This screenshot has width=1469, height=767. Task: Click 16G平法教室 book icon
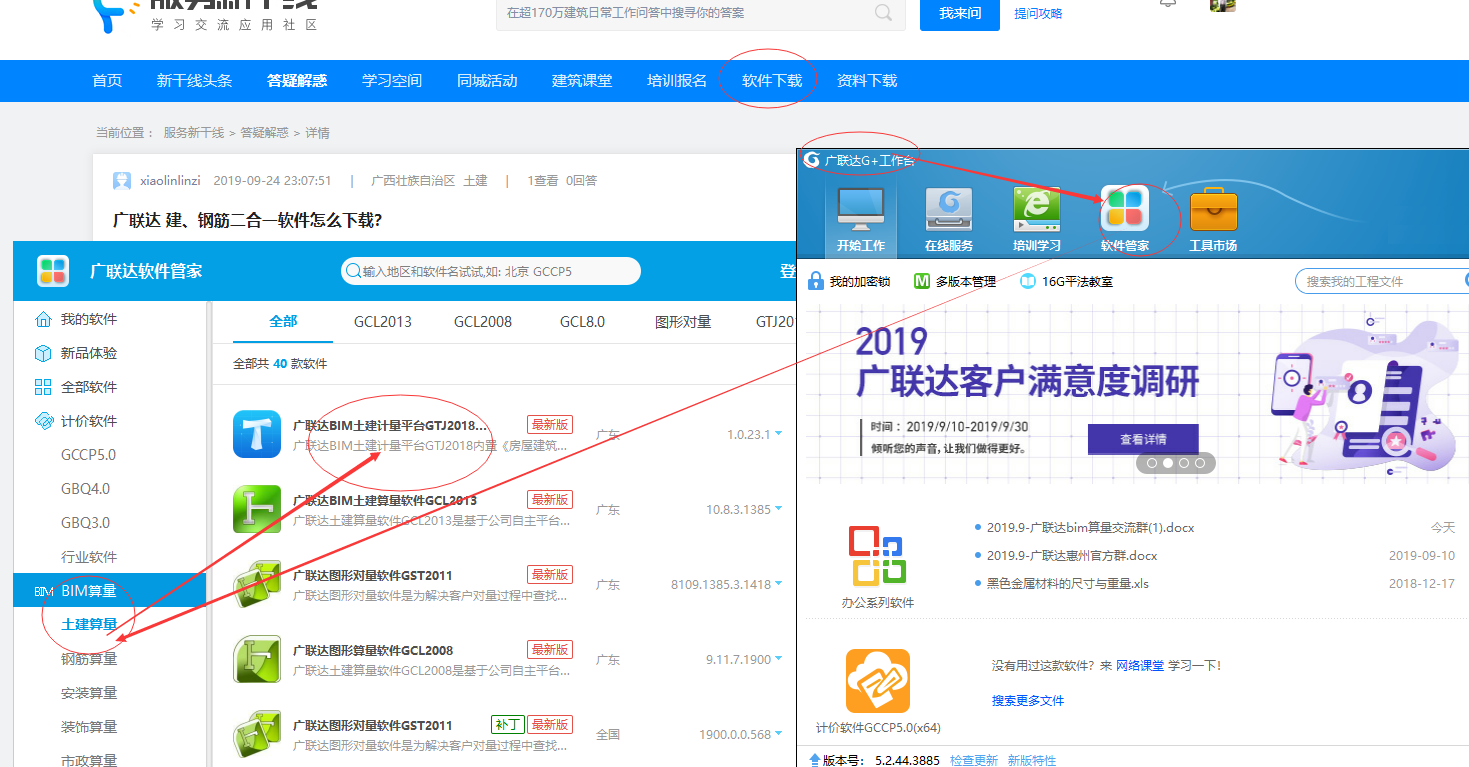[1028, 281]
